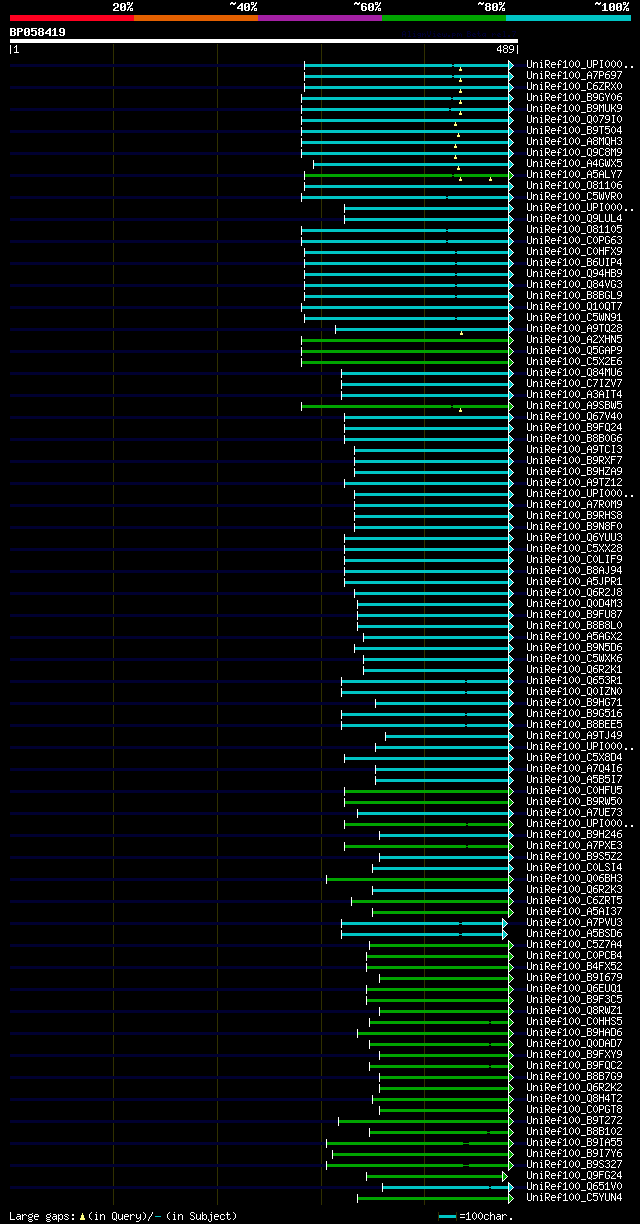This screenshot has width=640, height=1224.
Task: Select hit label UniRef100_B9HAD6
Action: coord(574,1033)
